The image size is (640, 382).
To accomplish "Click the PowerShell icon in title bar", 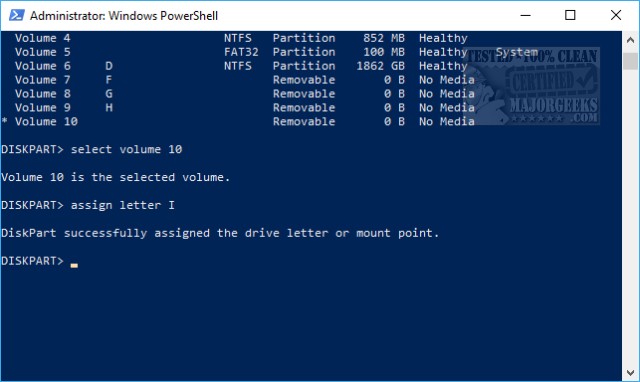I will pos(17,16).
